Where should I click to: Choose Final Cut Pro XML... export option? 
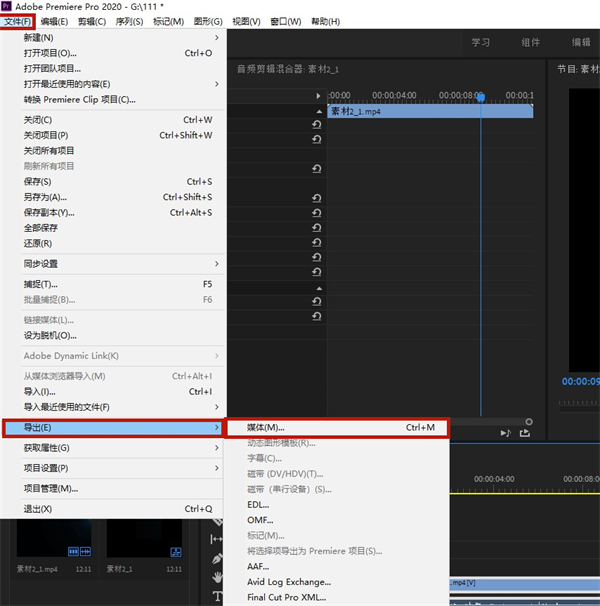(337, 597)
